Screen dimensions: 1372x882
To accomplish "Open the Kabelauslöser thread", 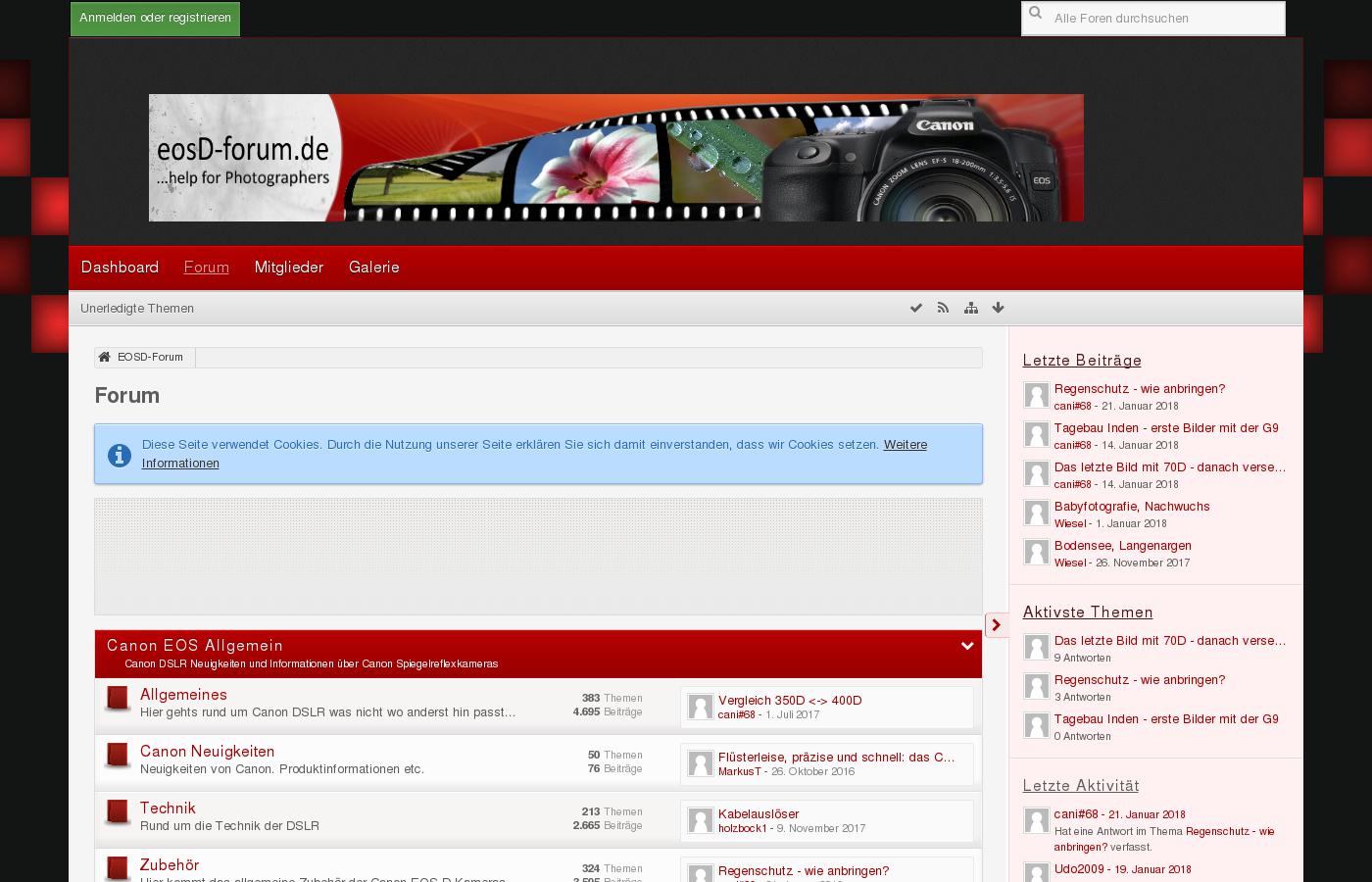I will 759,814.
